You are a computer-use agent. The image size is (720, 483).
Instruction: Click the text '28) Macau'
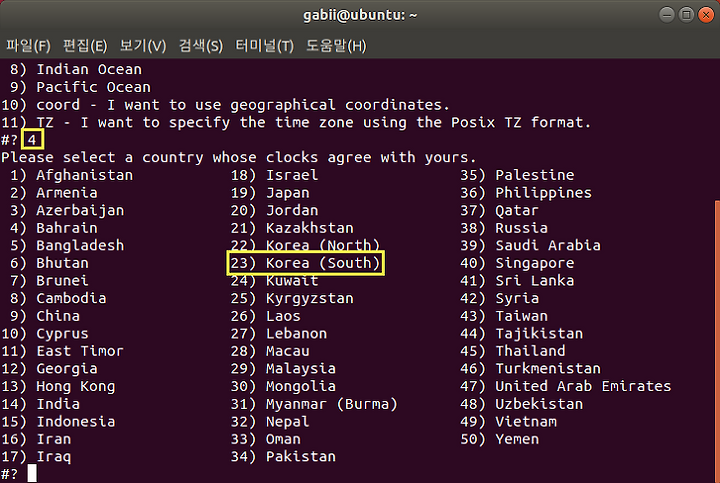270,351
